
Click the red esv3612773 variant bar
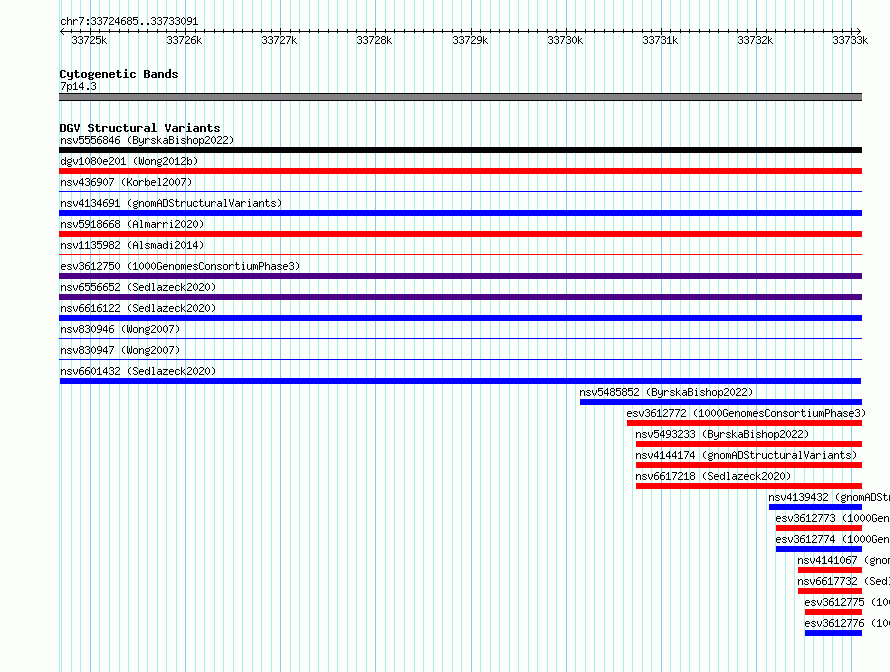[x=818, y=528]
